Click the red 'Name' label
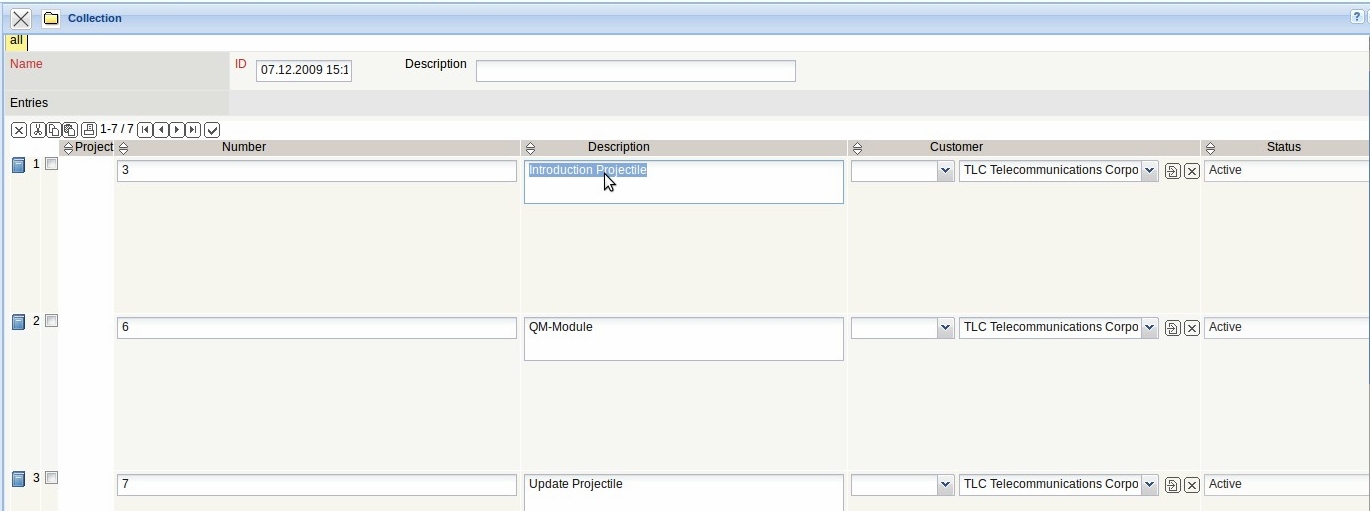Screen dimensions: 1370x511 [x=26, y=64]
